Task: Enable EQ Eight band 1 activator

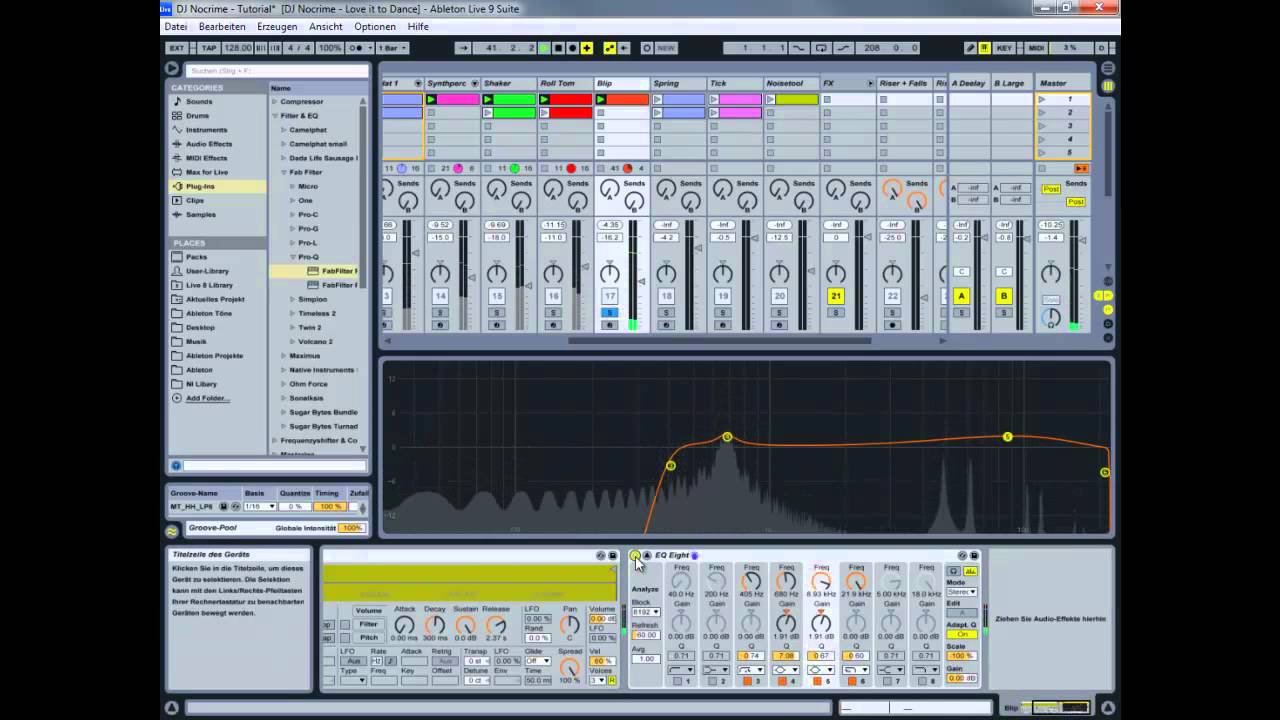Action: pyautogui.click(x=677, y=682)
